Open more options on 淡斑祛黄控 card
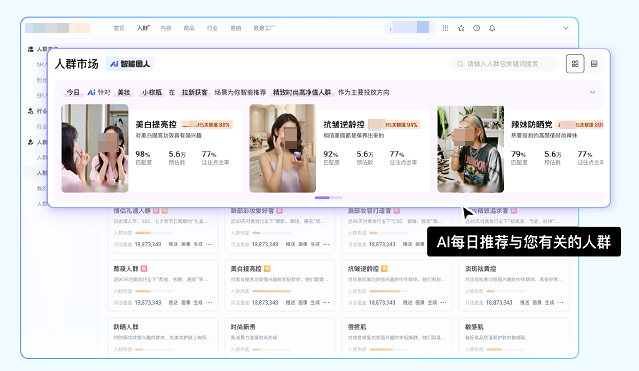 click(x=560, y=303)
